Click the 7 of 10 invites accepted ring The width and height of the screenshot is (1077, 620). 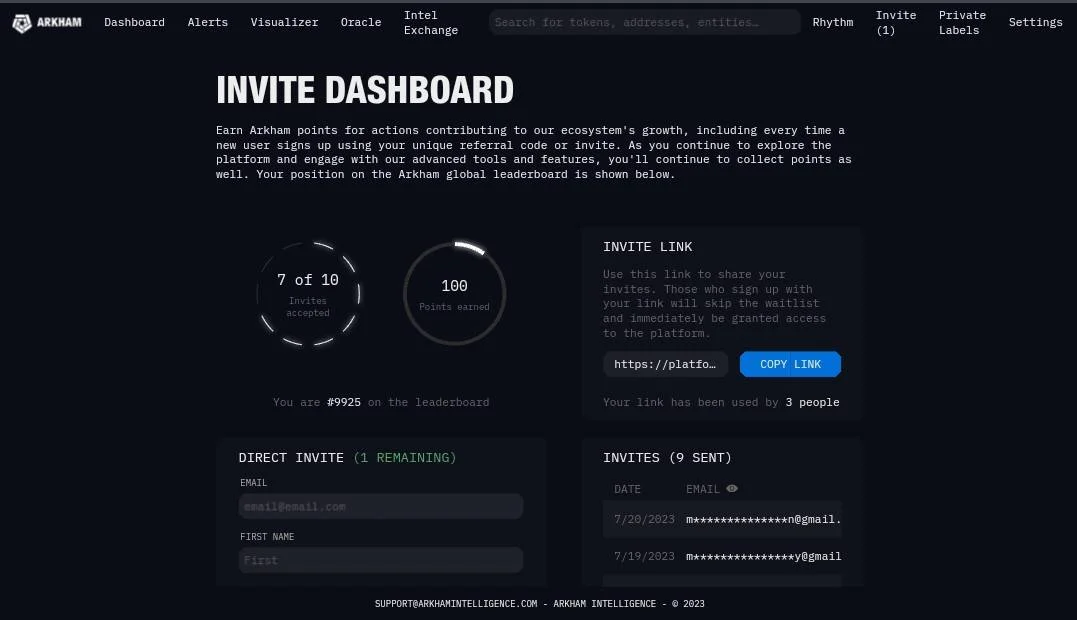[x=308, y=294]
